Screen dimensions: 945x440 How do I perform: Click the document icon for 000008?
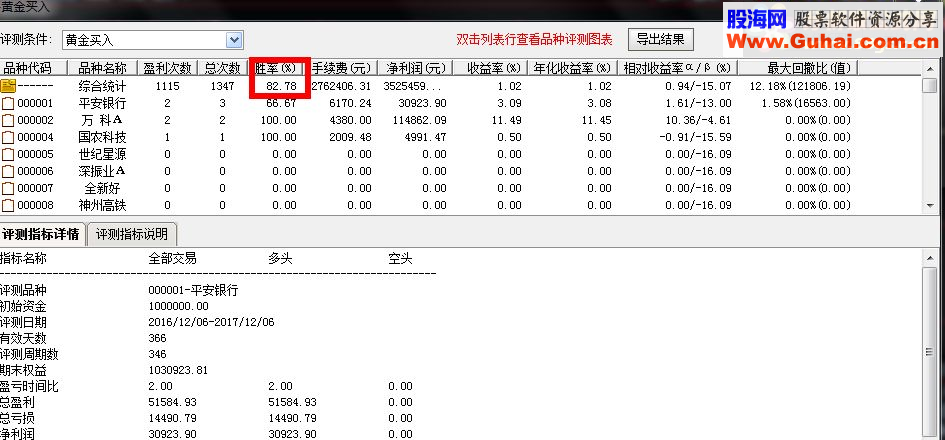tap(8, 205)
